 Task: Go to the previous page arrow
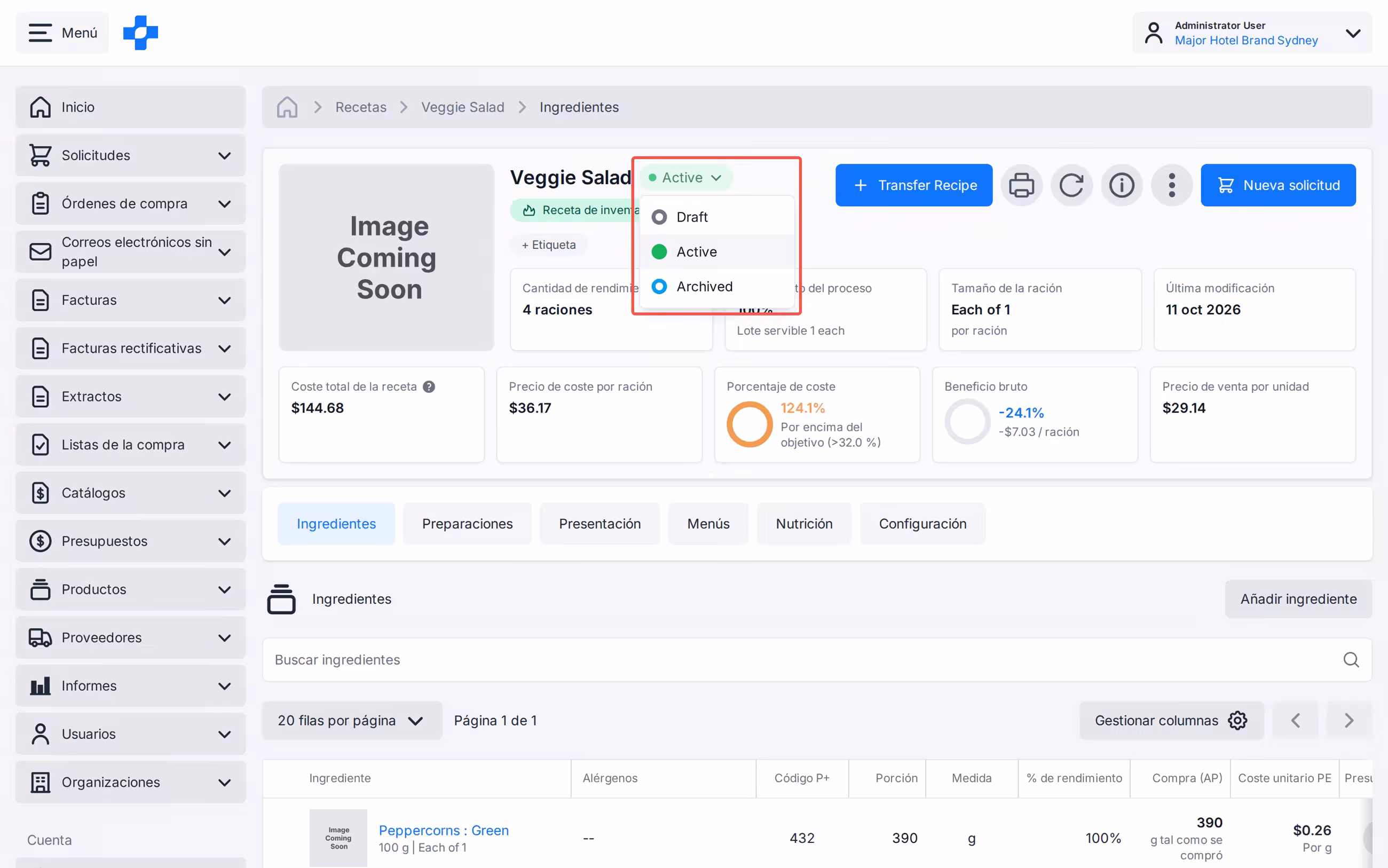(x=1295, y=720)
